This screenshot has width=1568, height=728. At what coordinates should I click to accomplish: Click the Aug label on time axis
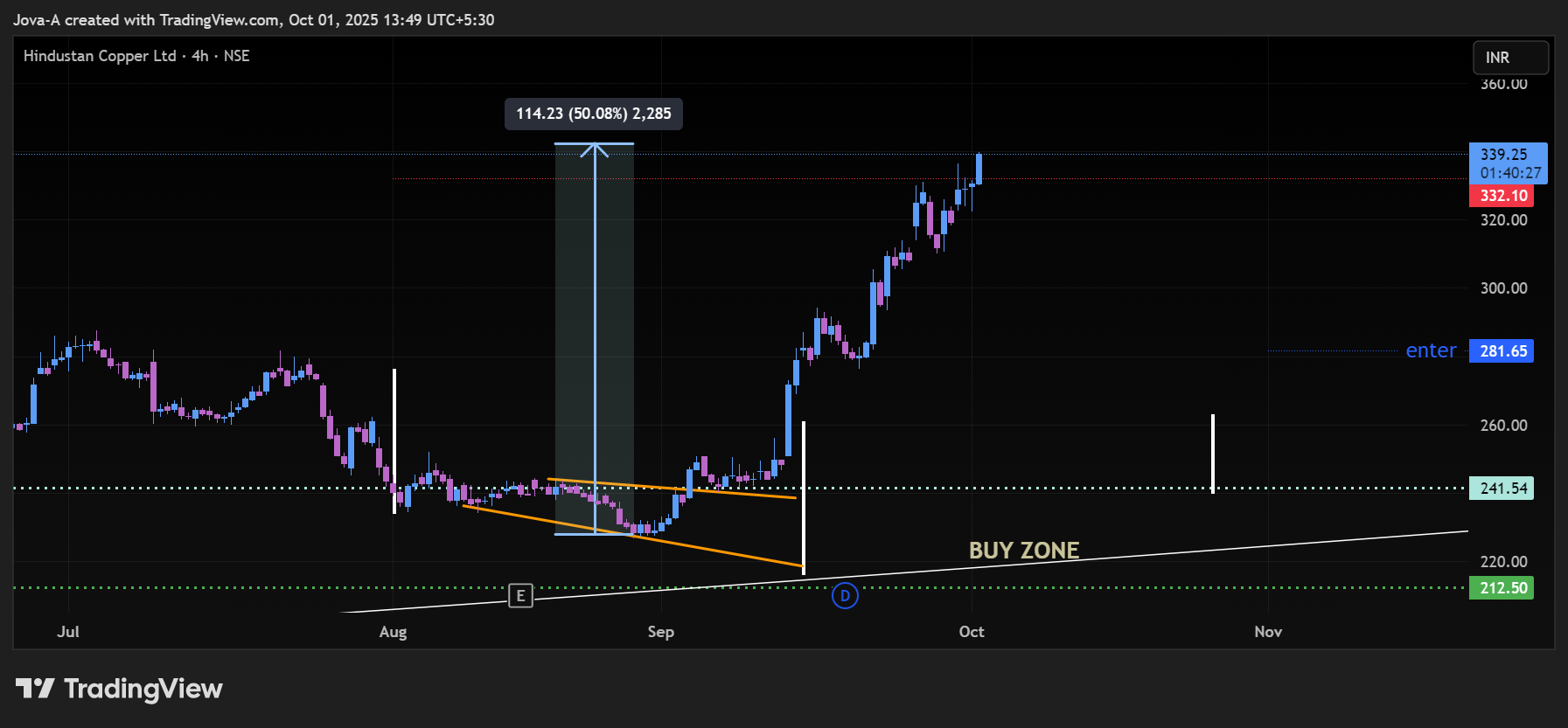click(393, 632)
